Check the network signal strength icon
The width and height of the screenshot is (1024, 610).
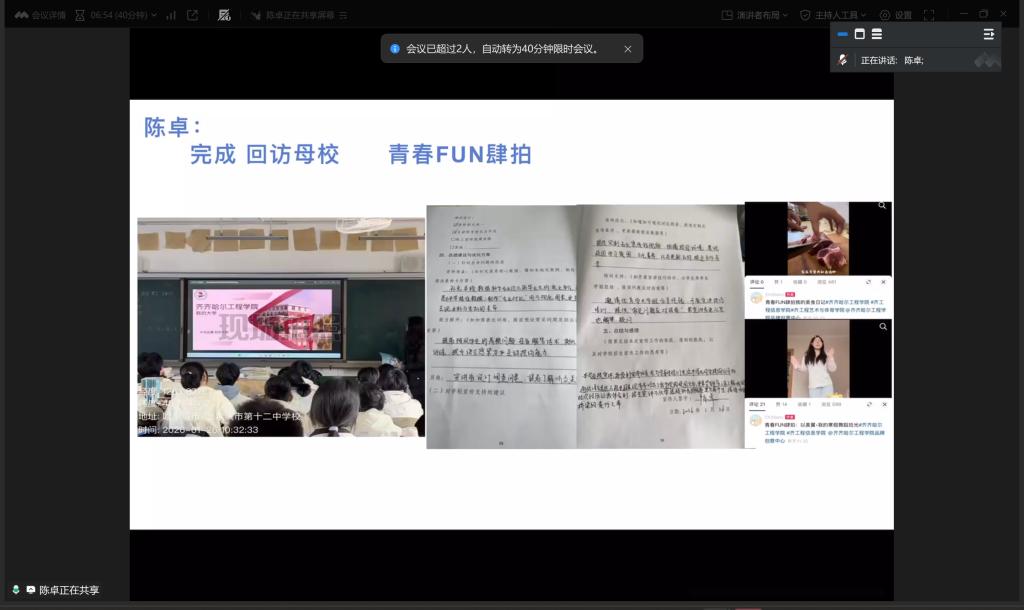(x=171, y=15)
